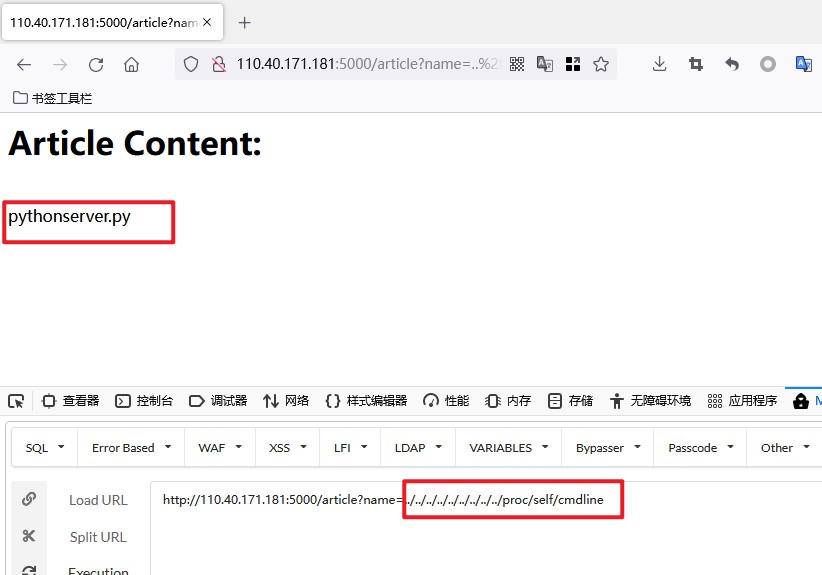Click the Execution button

pos(98,570)
